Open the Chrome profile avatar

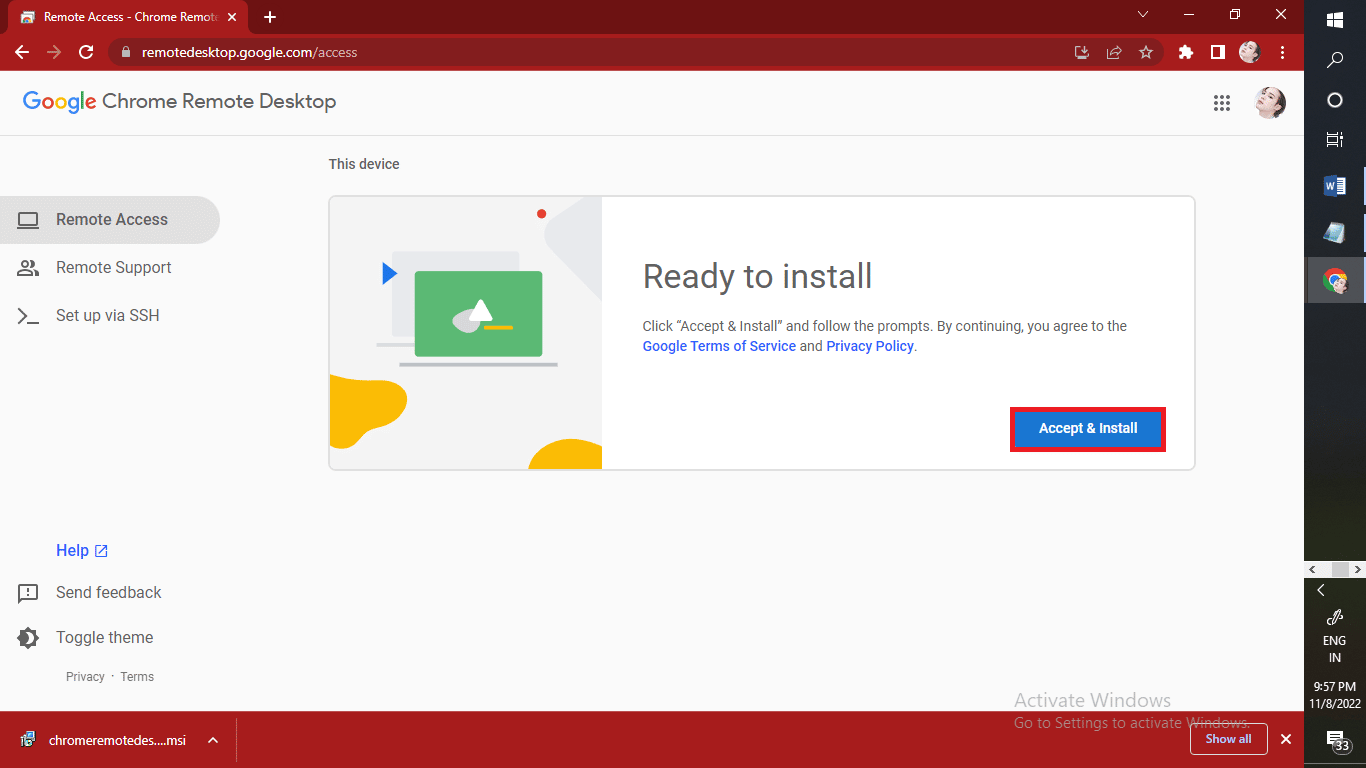click(x=1249, y=52)
